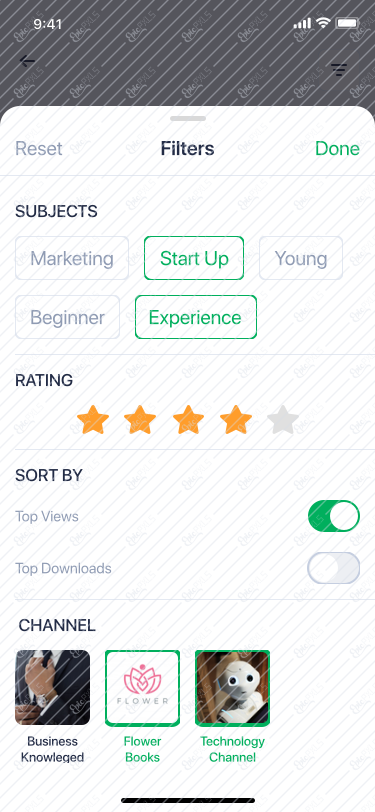Image resolution: width=375 pixels, height=812 pixels.
Task: Check the Wi-Fi status icon
Action: (324, 23)
